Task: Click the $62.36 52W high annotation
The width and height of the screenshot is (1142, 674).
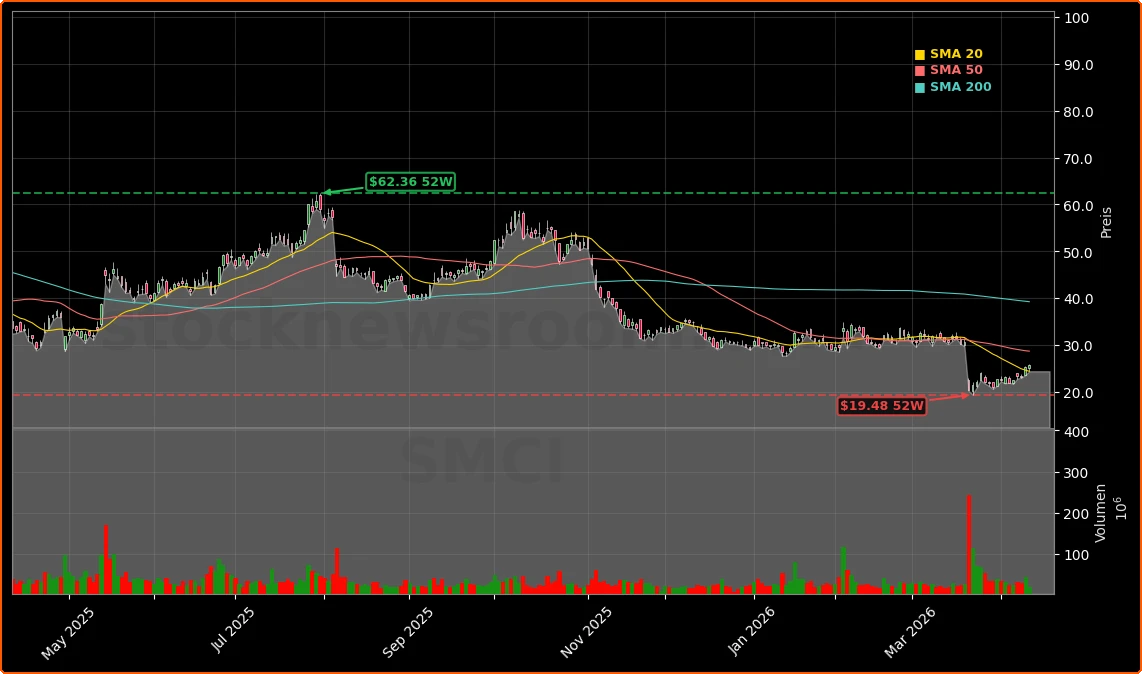Action: tap(410, 182)
